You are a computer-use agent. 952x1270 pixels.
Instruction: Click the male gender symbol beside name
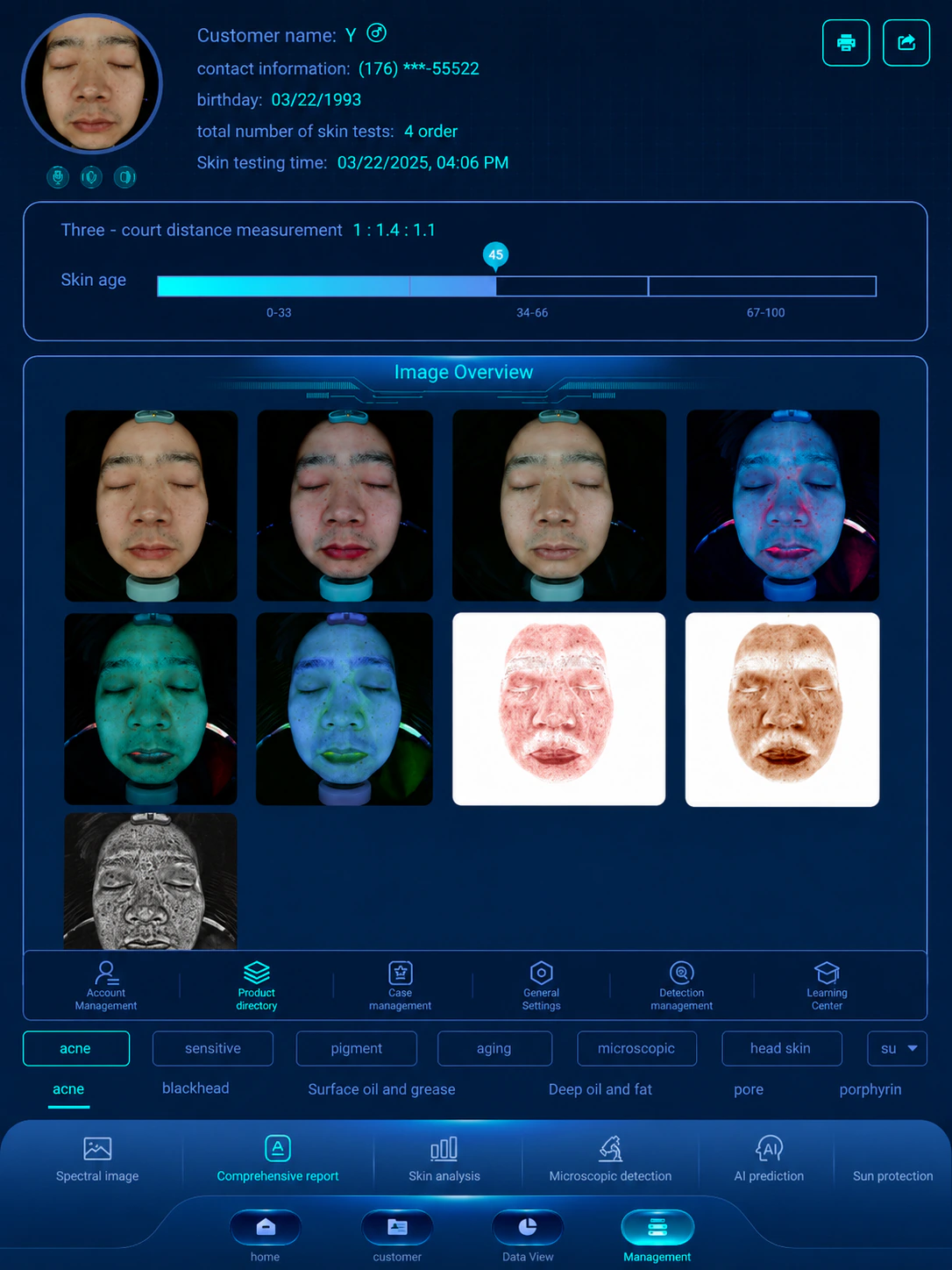point(376,33)
